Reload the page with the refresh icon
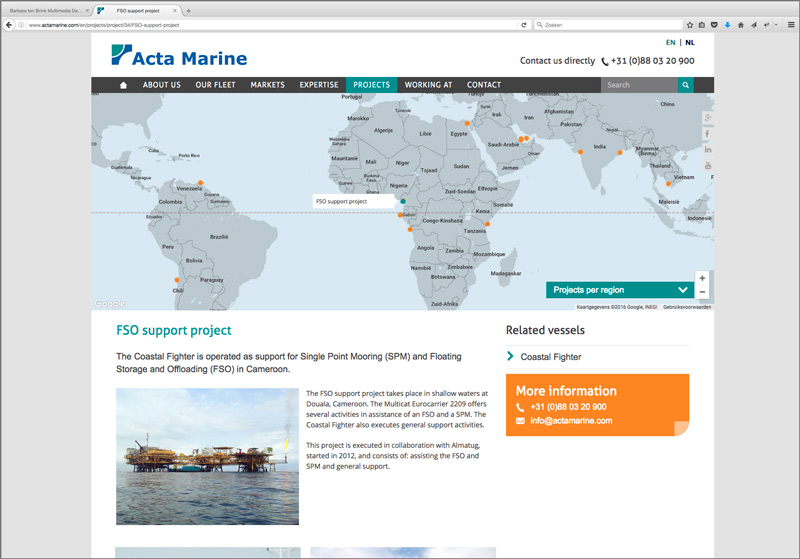 coord(523,24)
